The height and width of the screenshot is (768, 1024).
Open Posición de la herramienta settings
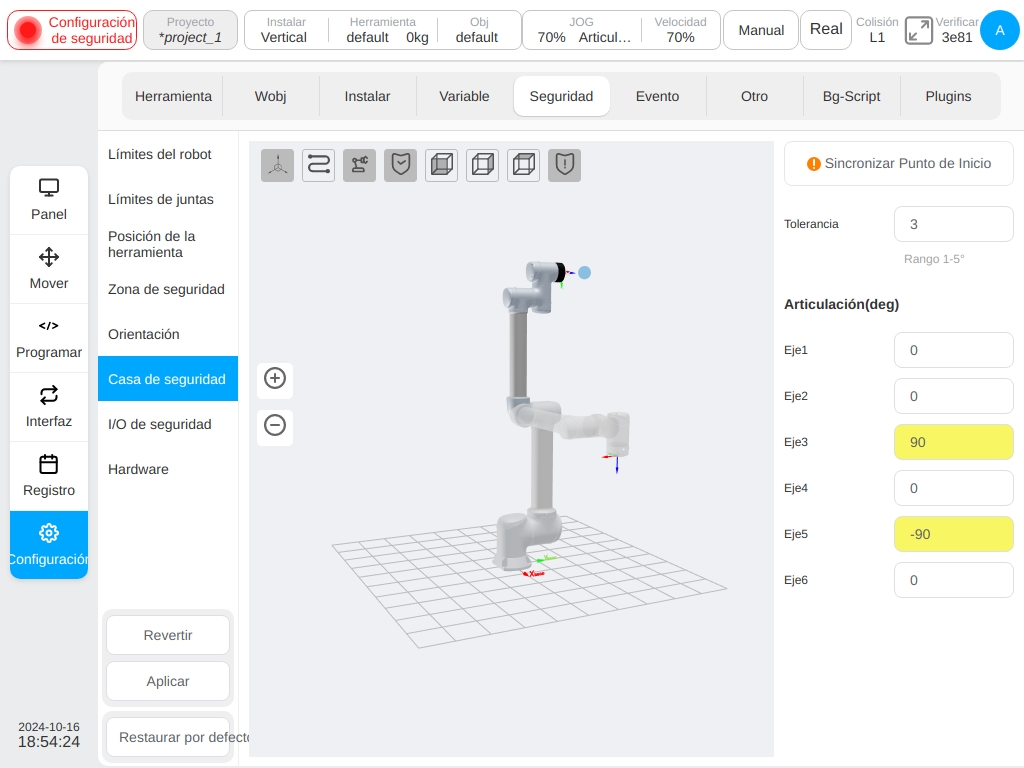point(168,244)
